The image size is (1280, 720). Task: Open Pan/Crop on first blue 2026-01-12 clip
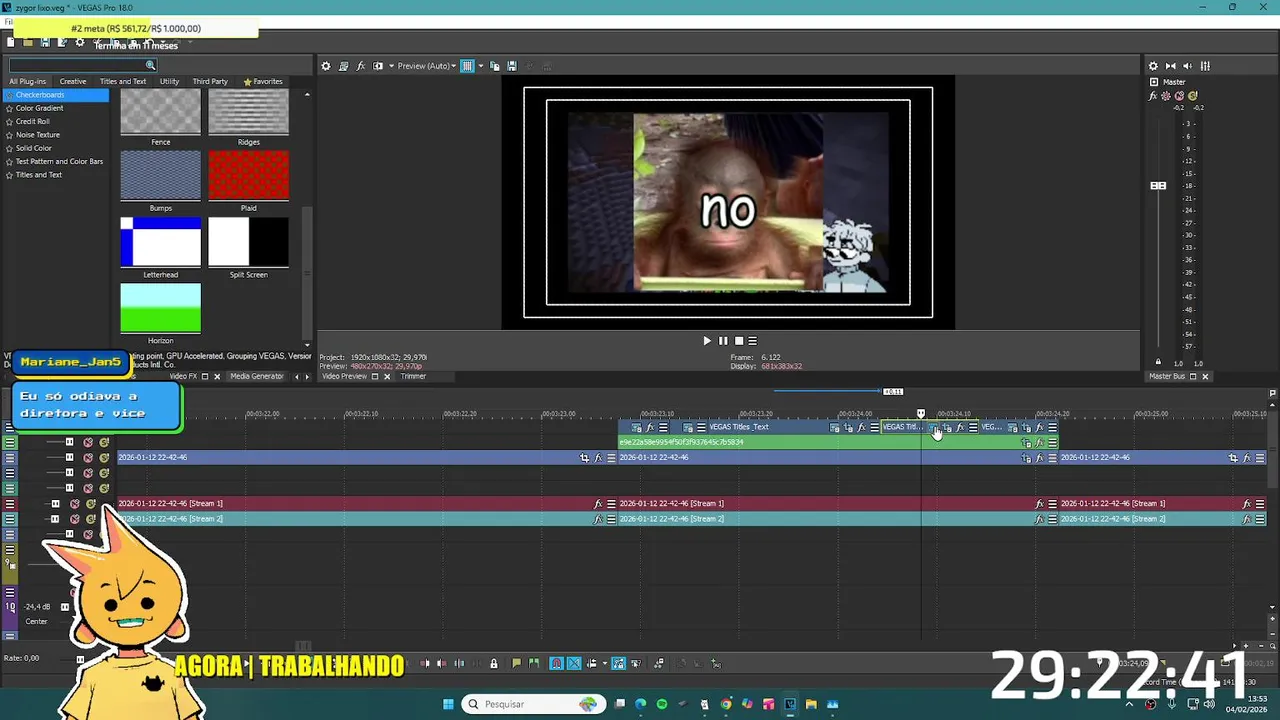coord(585,458)
